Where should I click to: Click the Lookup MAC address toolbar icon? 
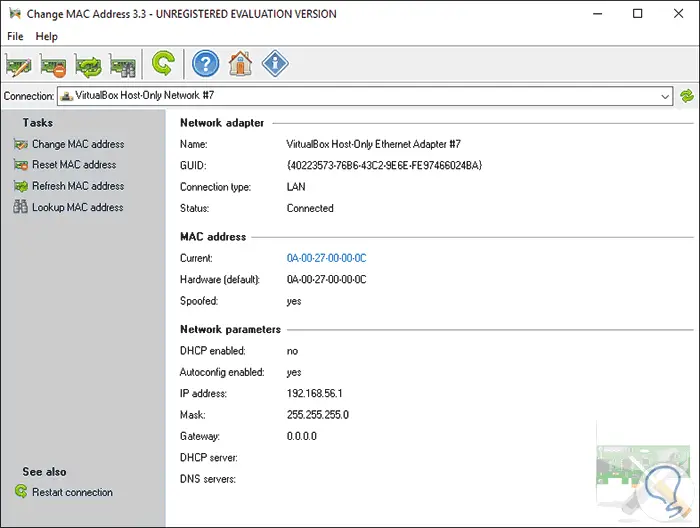(x=122, y=65)
